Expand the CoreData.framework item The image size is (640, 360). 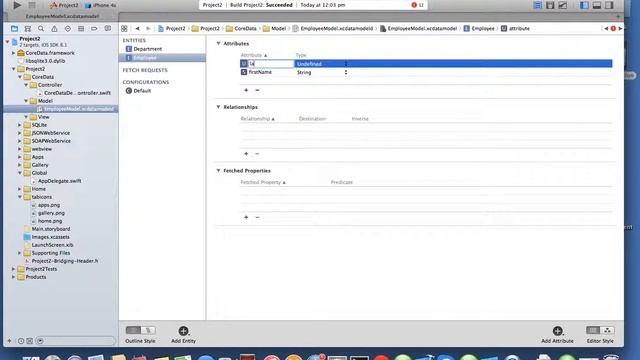click(x=13, y=53)
